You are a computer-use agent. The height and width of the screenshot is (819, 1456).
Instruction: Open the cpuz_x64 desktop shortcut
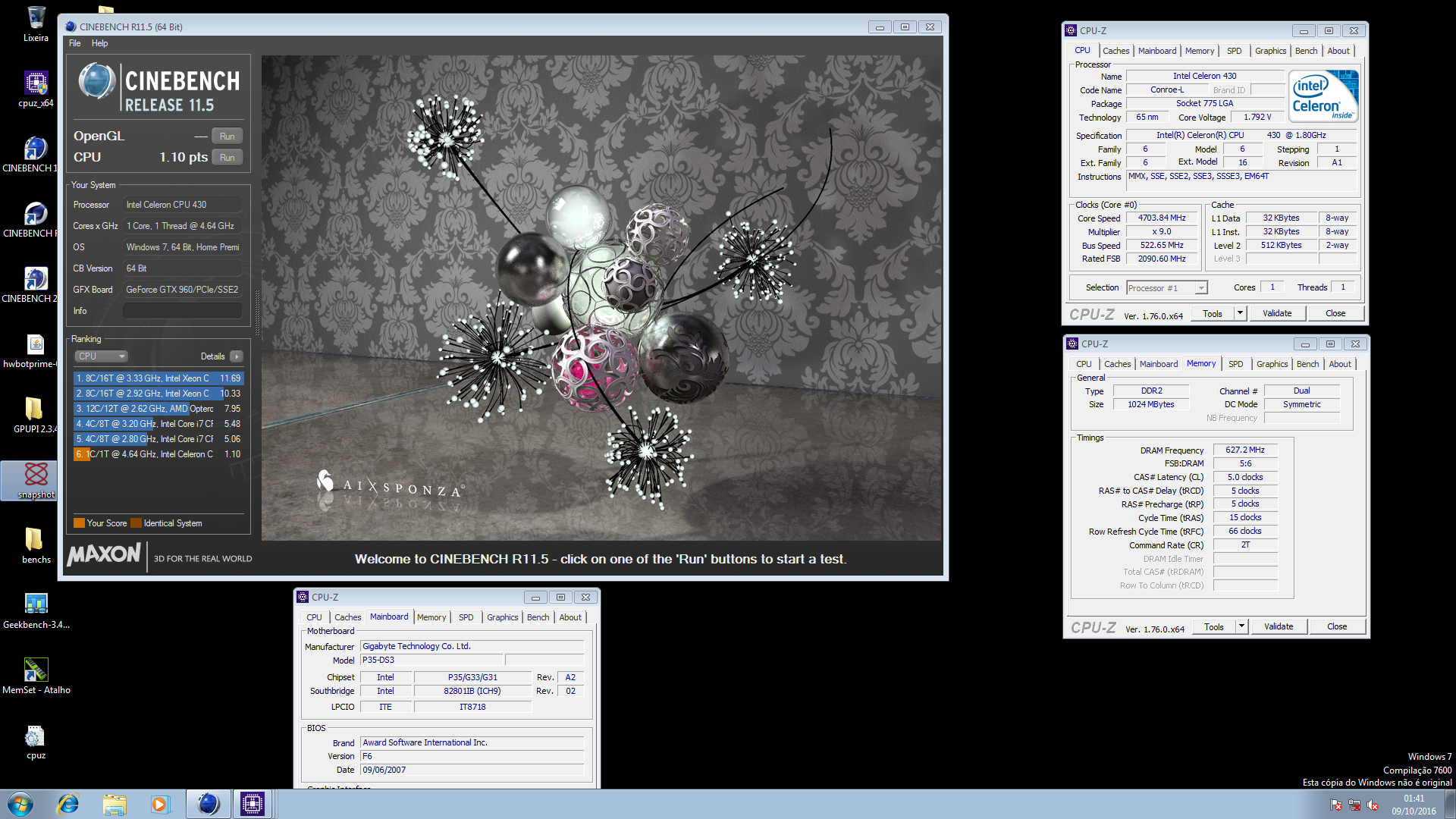tap(36, 89)
